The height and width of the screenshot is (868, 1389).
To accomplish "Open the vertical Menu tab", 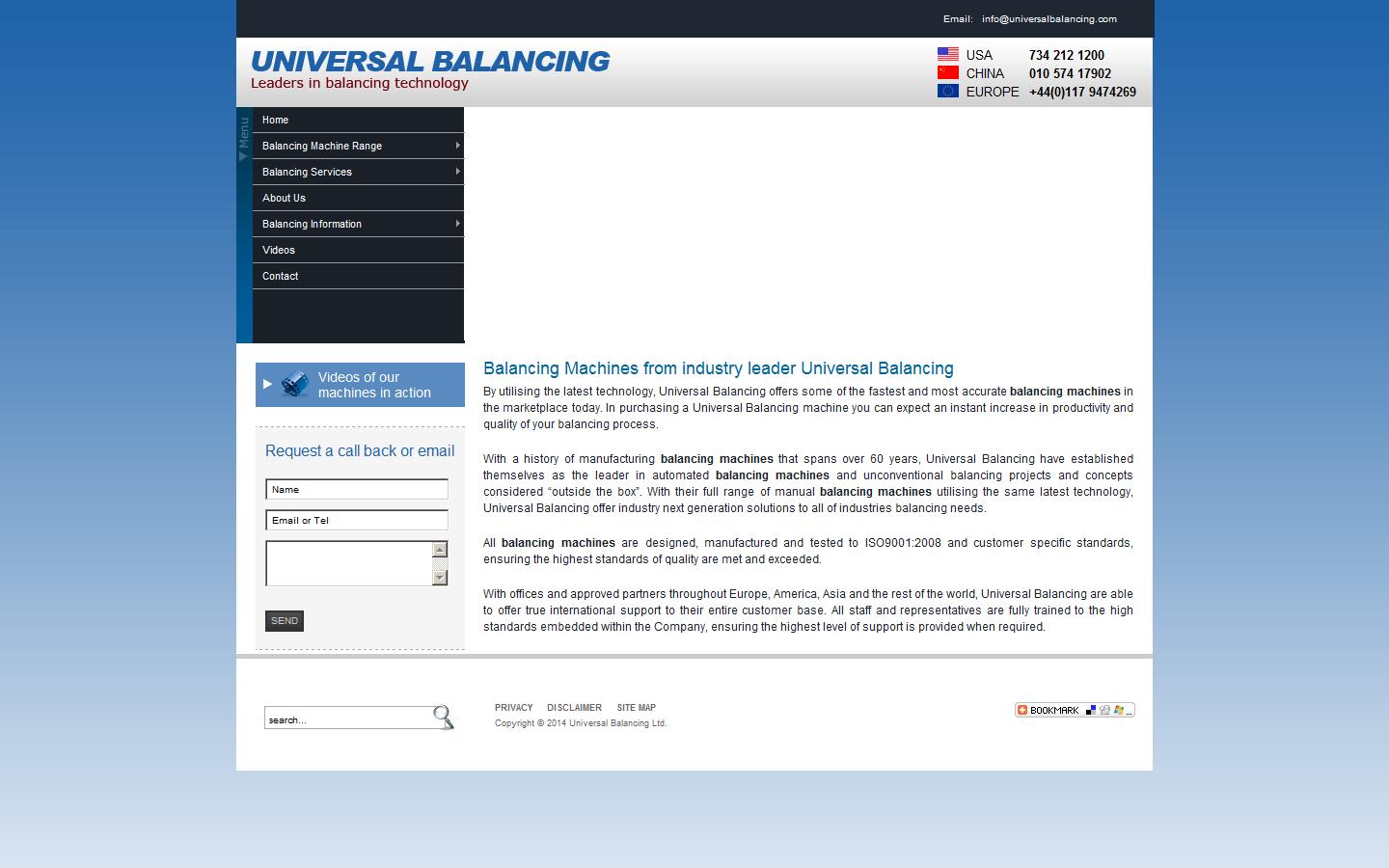I will coord(243,135).
